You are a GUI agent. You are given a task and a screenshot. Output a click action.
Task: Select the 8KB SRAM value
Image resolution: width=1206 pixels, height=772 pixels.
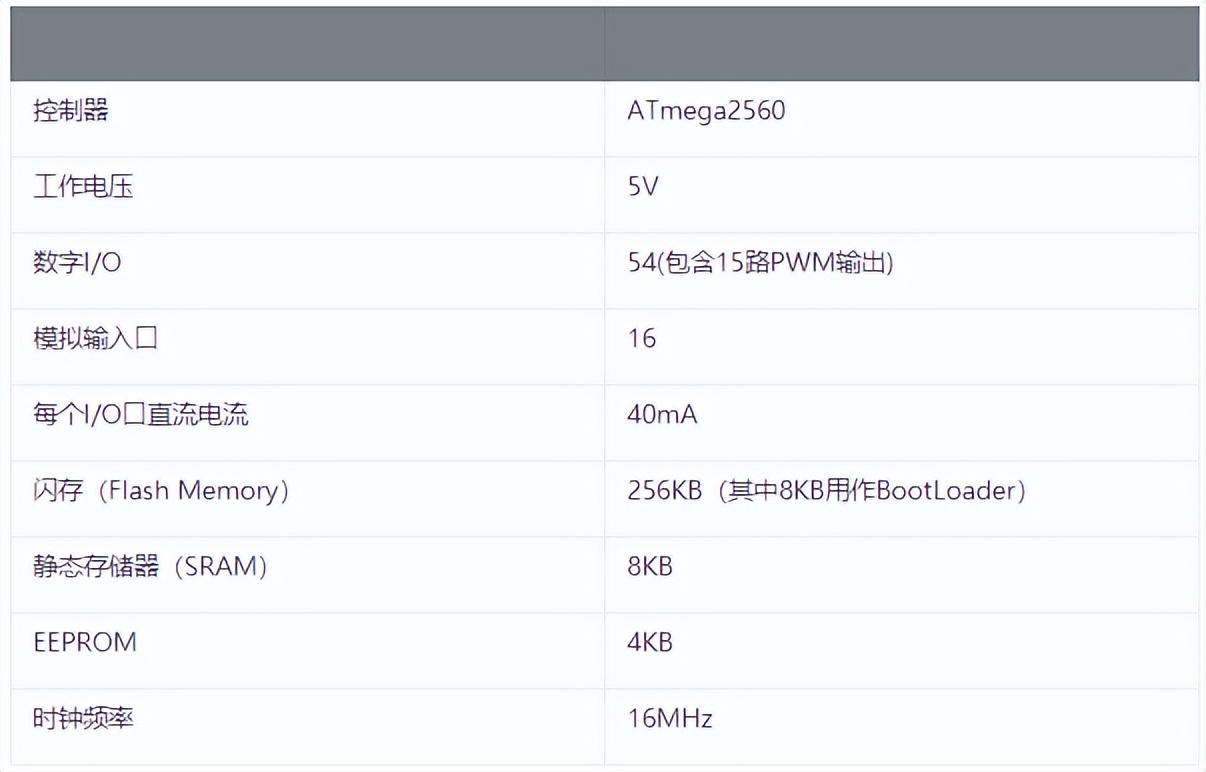click(x=650, y=567)
